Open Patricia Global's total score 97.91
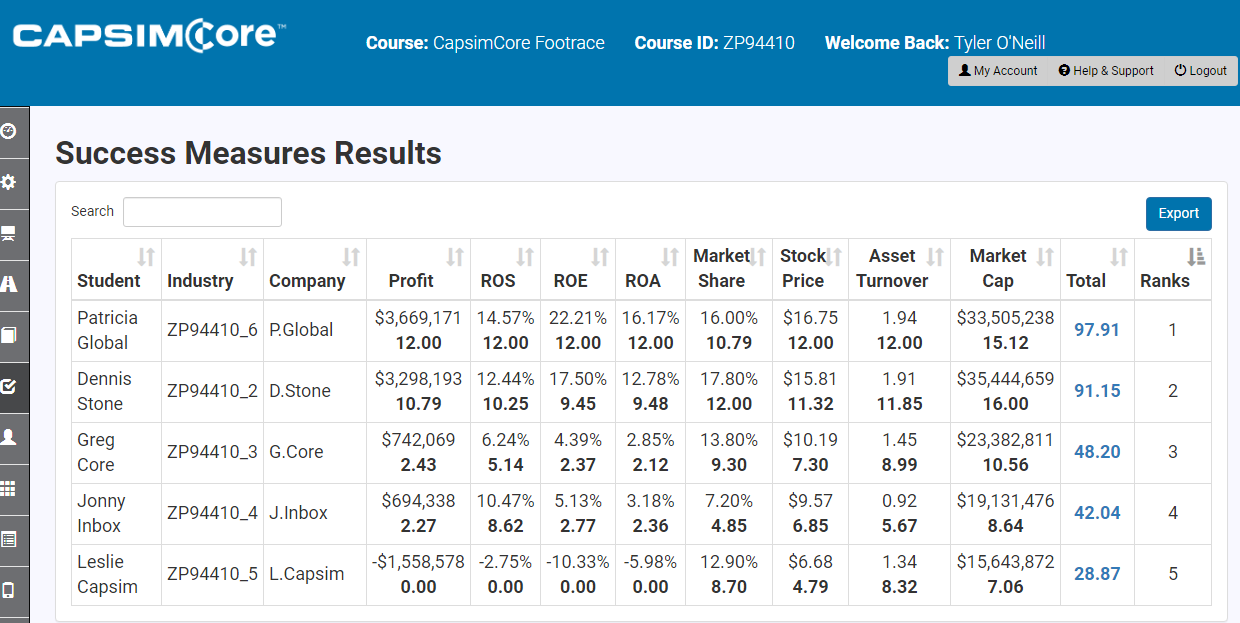The image size is (1240, 623). point(1097,330)
